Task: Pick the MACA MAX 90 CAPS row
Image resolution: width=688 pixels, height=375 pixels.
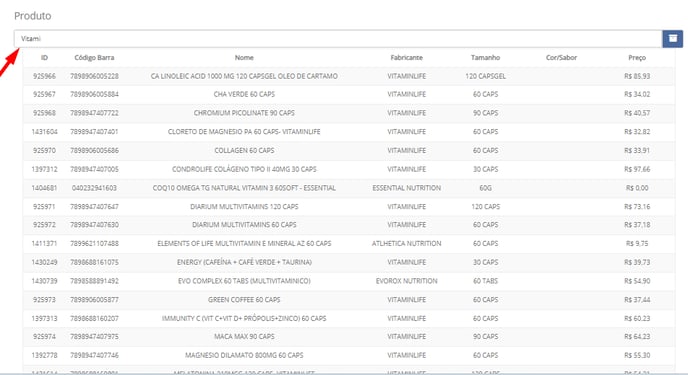Action: (349, 336)
